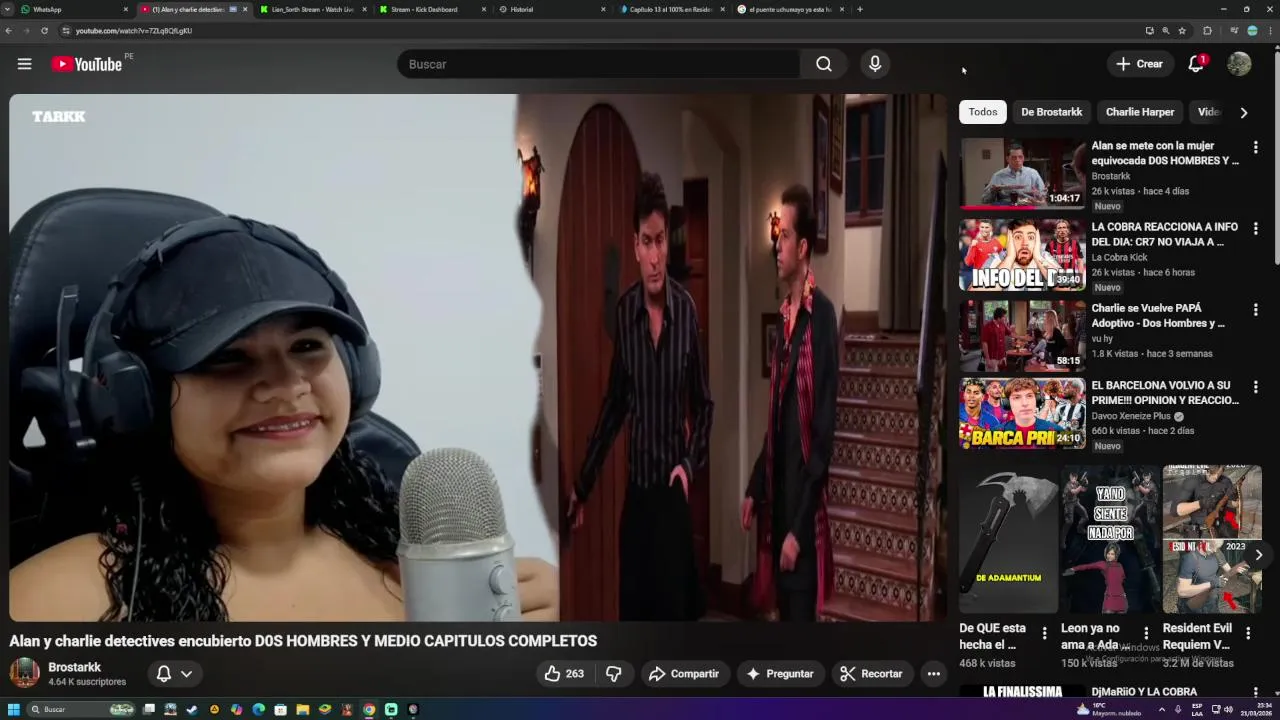Viewport: 1280px width, 720px height.
Task: Open more actions three-dot button under video
Action: 933,674
